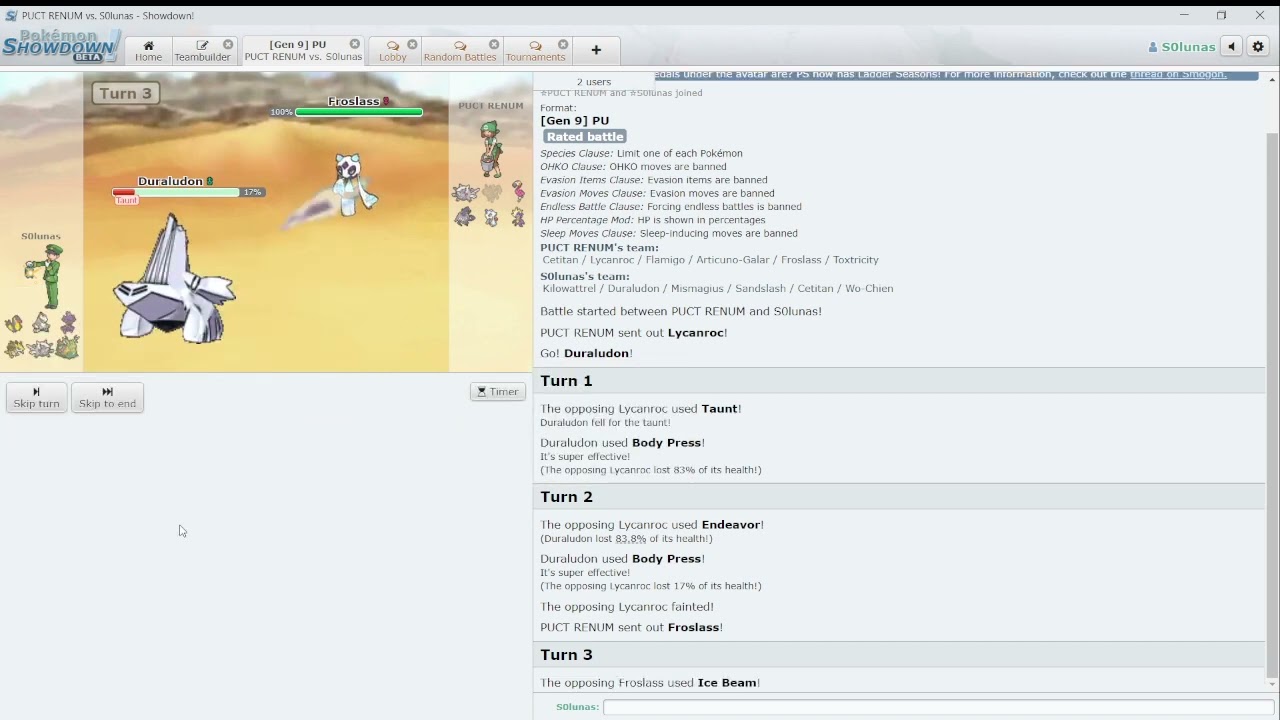Open the battle Timer button
This screenshot has width=1280, height=720.
[x=497, y=392]
